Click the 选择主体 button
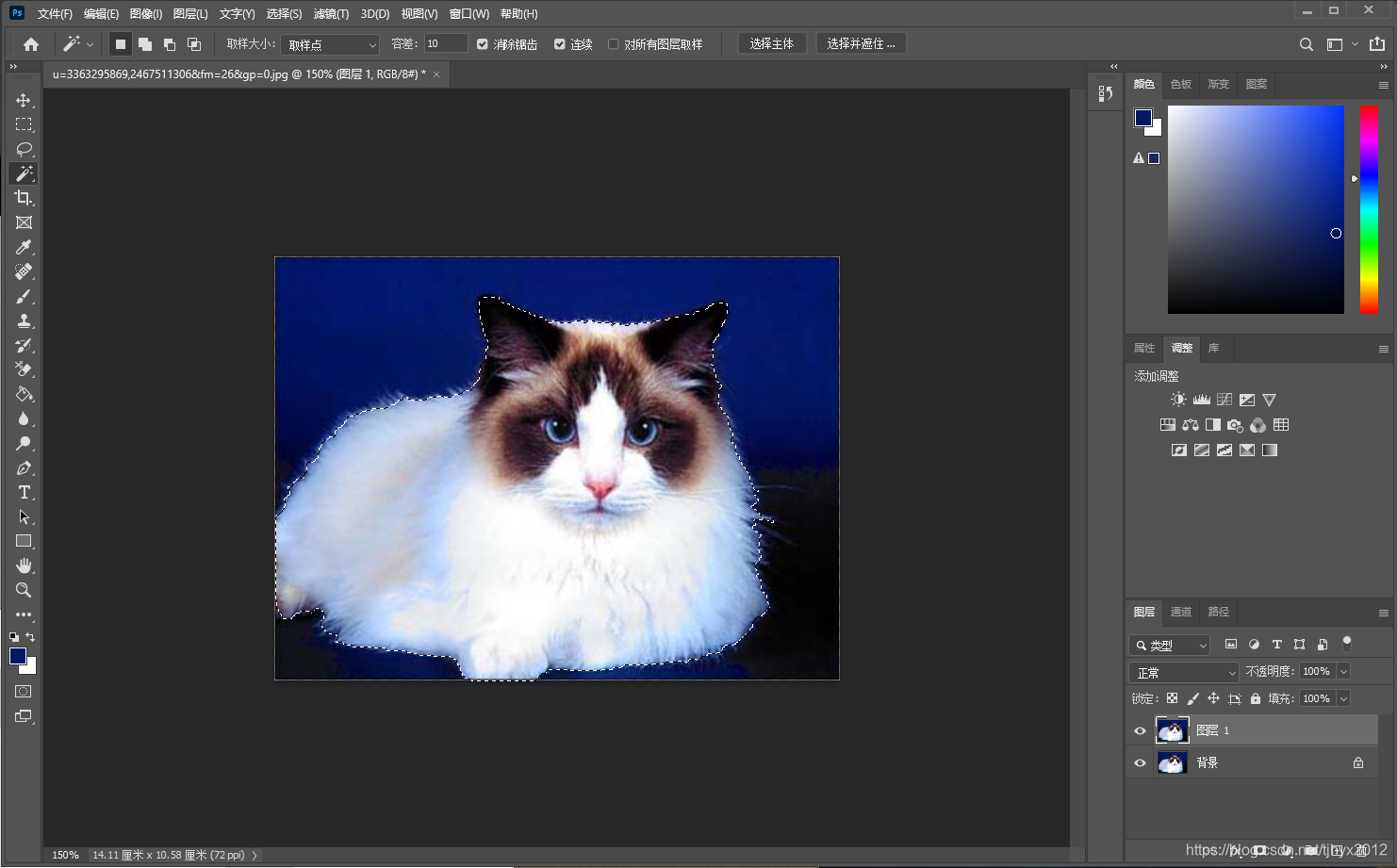This screenshot has height=868, width=1397. (772, 44)
